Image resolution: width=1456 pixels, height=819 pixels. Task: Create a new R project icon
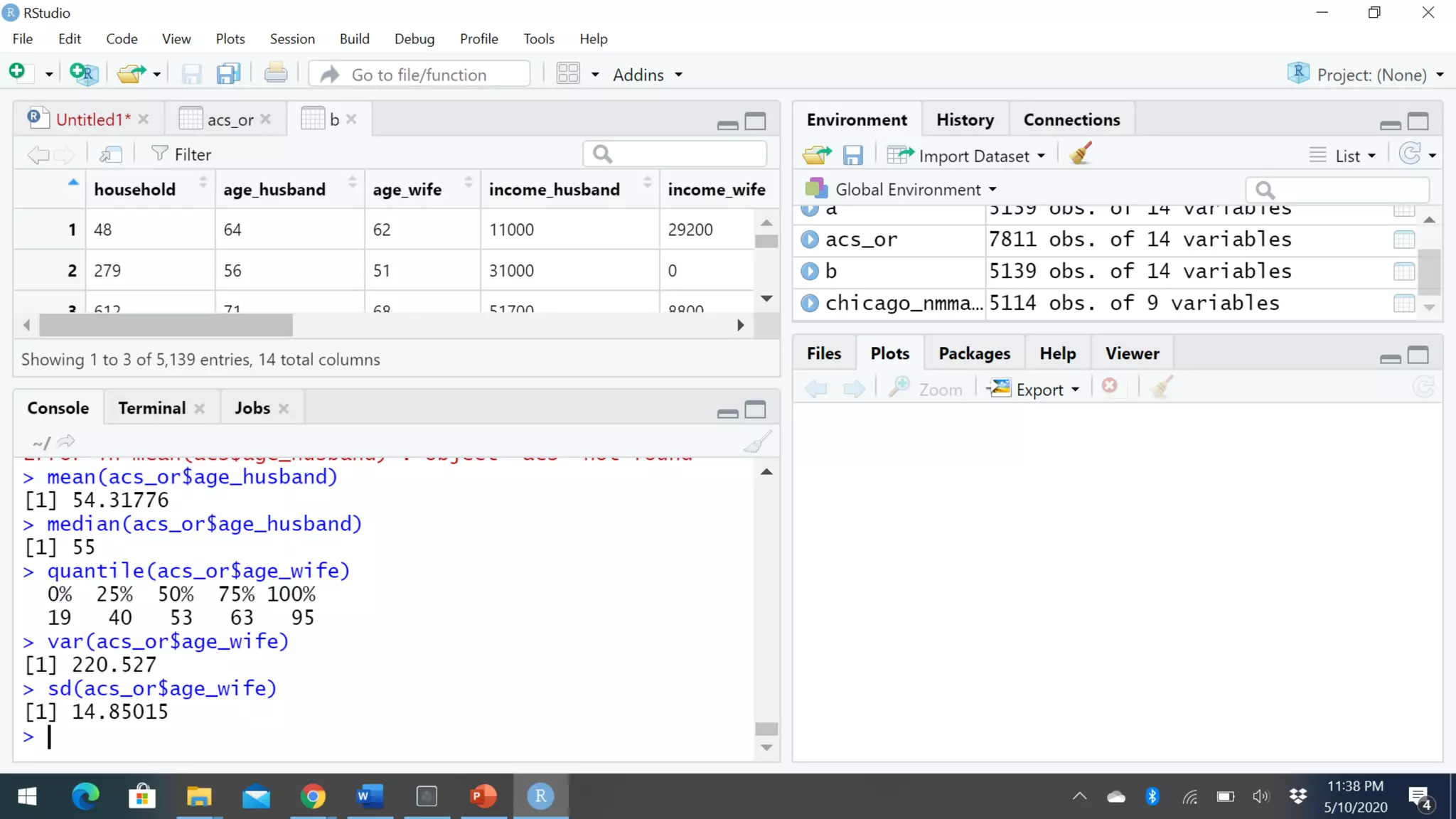point(83,73)
